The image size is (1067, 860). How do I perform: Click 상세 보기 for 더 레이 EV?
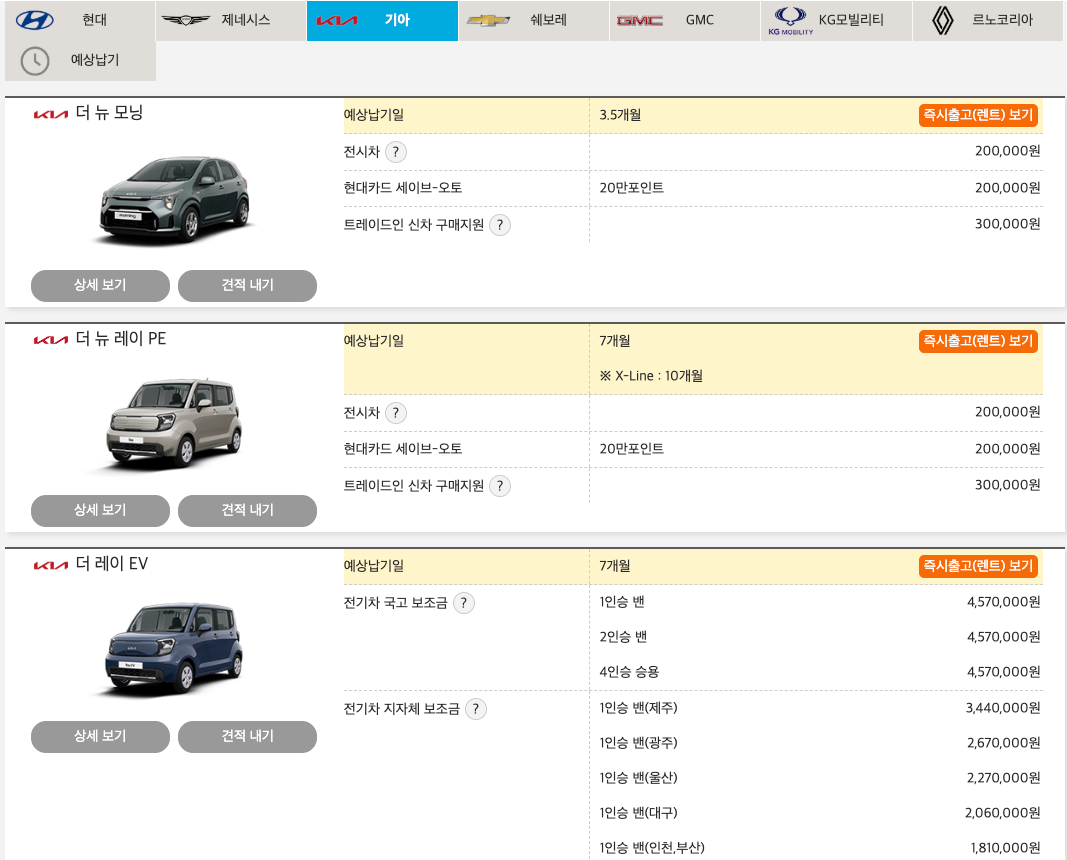click(x=101, y=736)
